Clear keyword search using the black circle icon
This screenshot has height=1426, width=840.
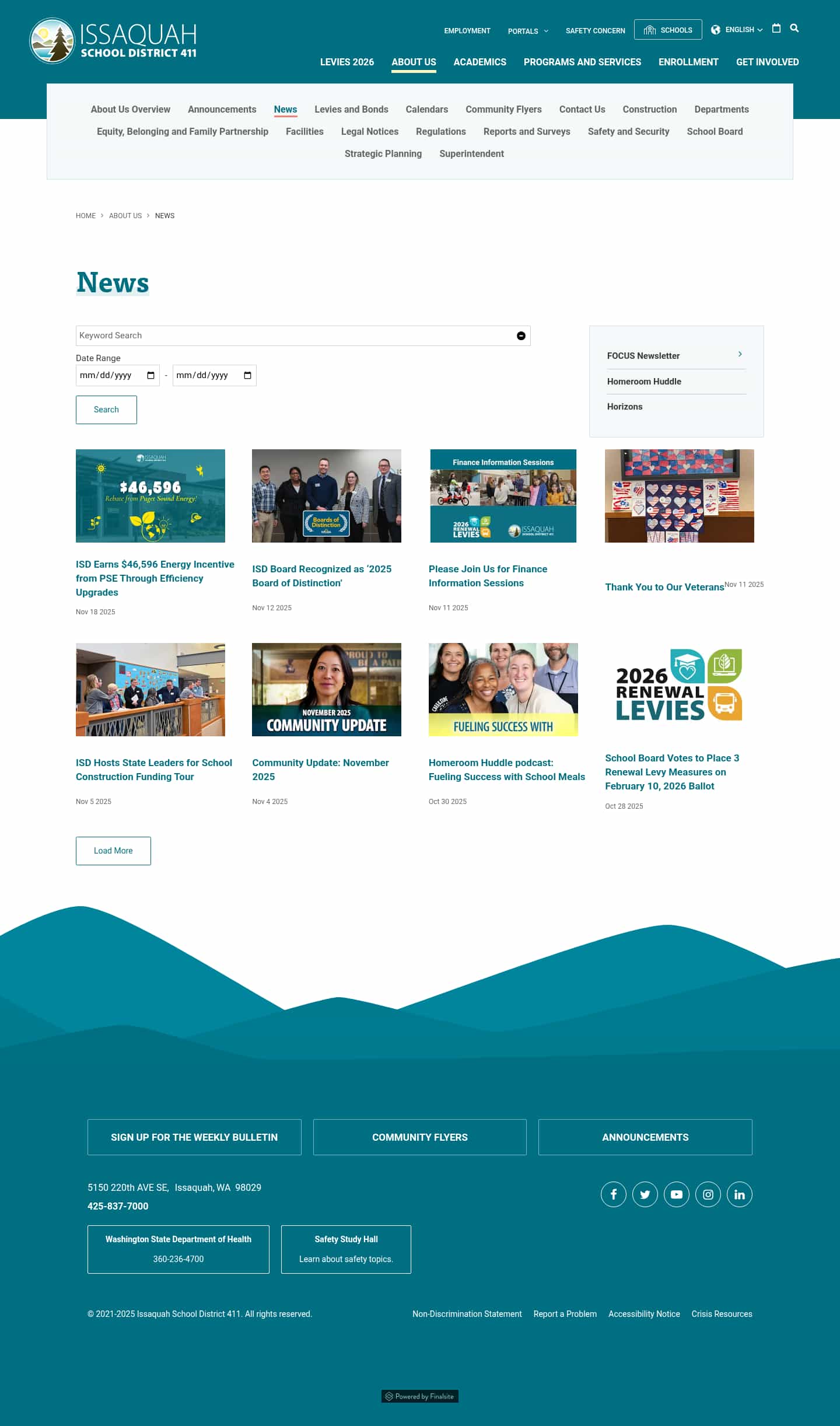tap(521, 335)
